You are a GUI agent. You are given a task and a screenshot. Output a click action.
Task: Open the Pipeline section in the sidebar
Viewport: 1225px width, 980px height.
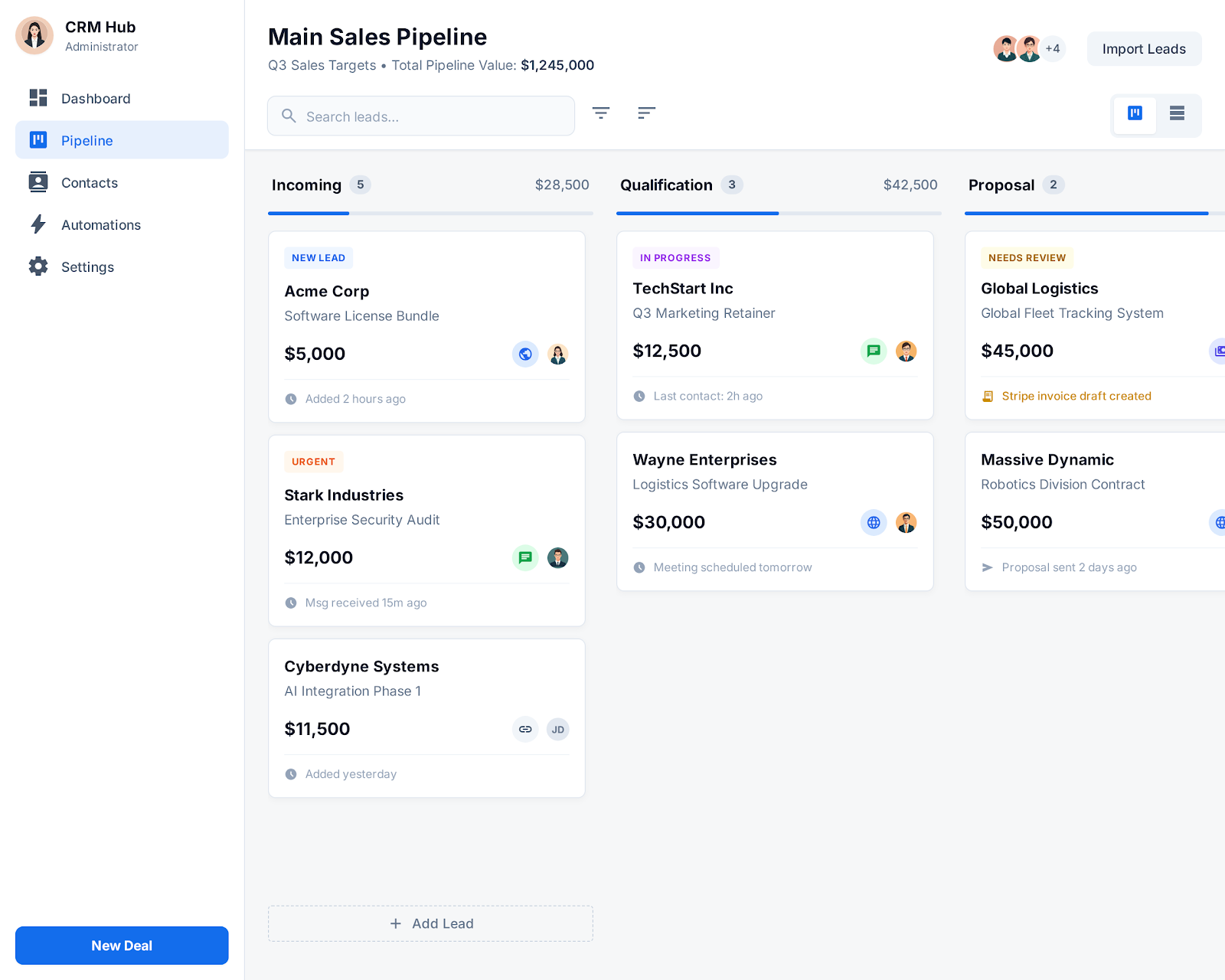coord(87,140)
